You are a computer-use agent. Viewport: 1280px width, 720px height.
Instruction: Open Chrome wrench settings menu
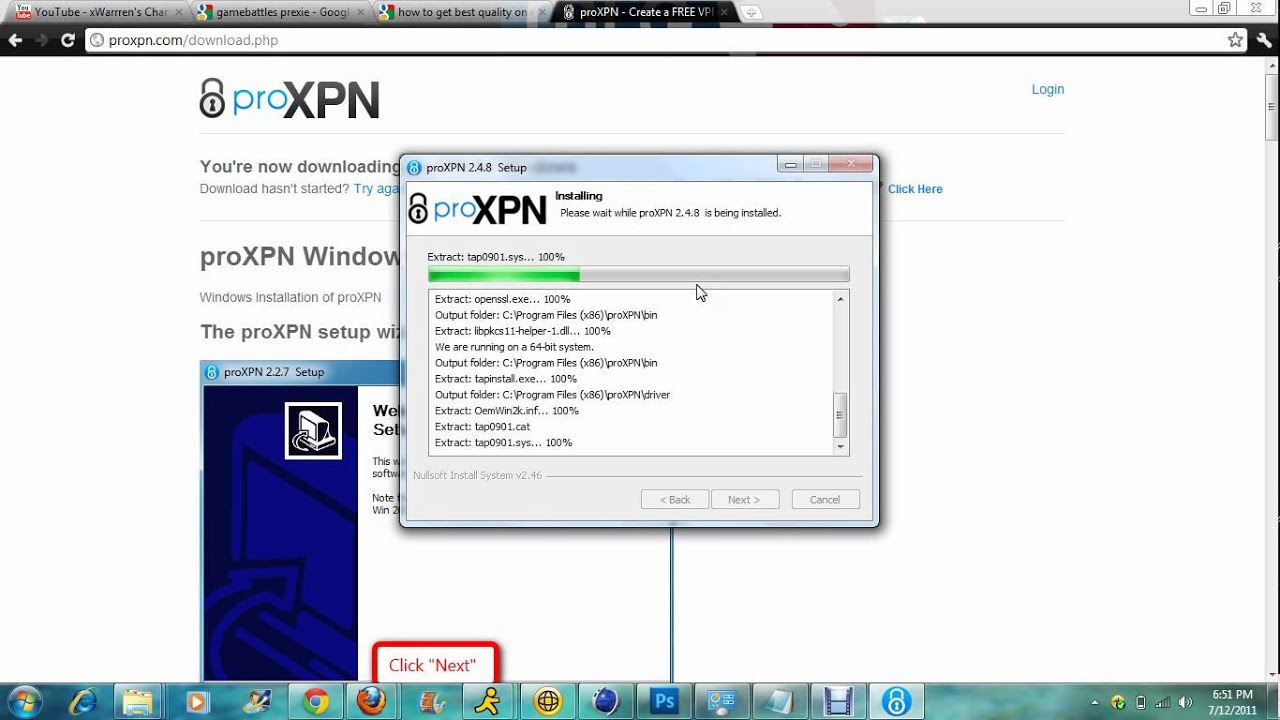(1264, 40)
